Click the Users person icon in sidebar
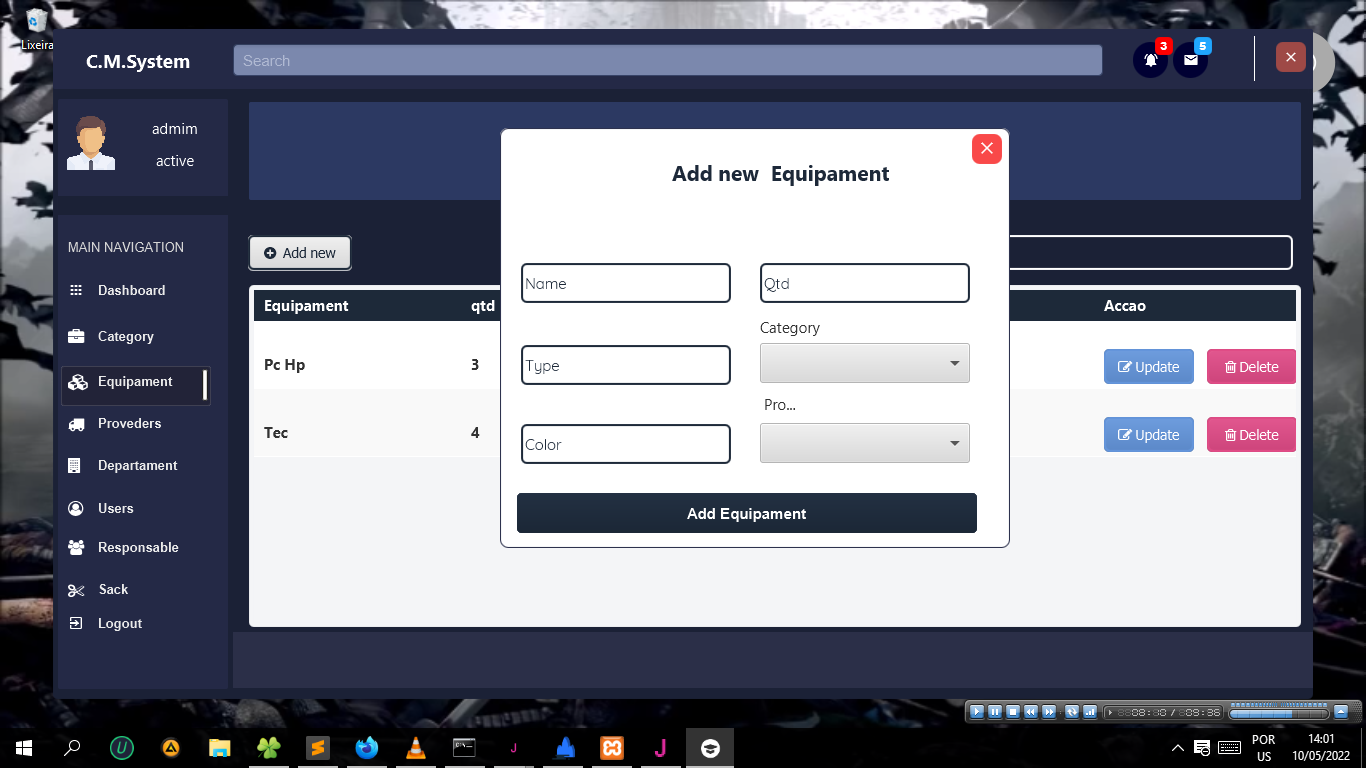This screenshot has width=1366, height=768. coord(76,508)
